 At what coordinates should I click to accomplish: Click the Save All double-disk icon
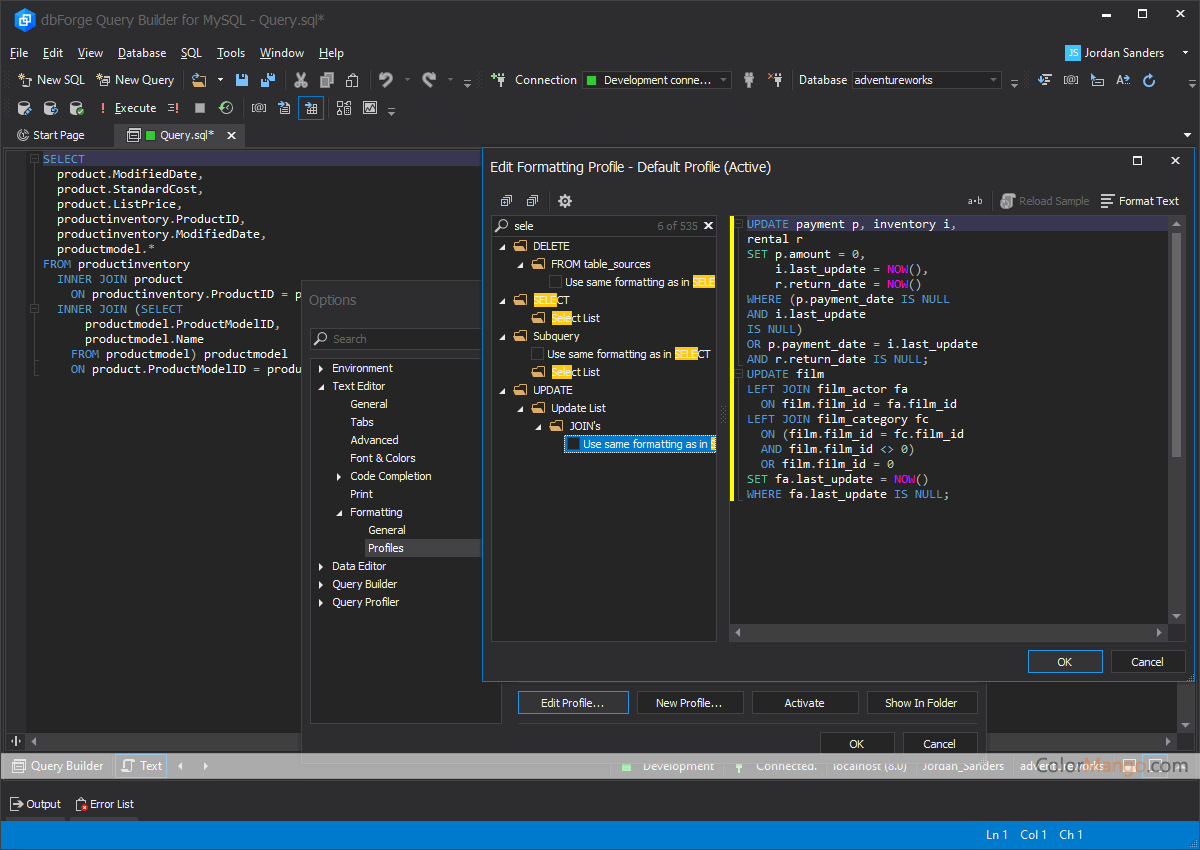point(268,80)
